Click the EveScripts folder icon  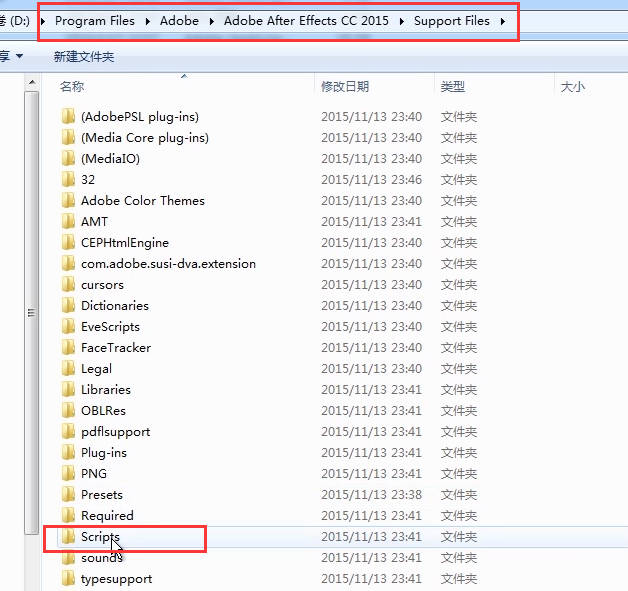[68, 326]
